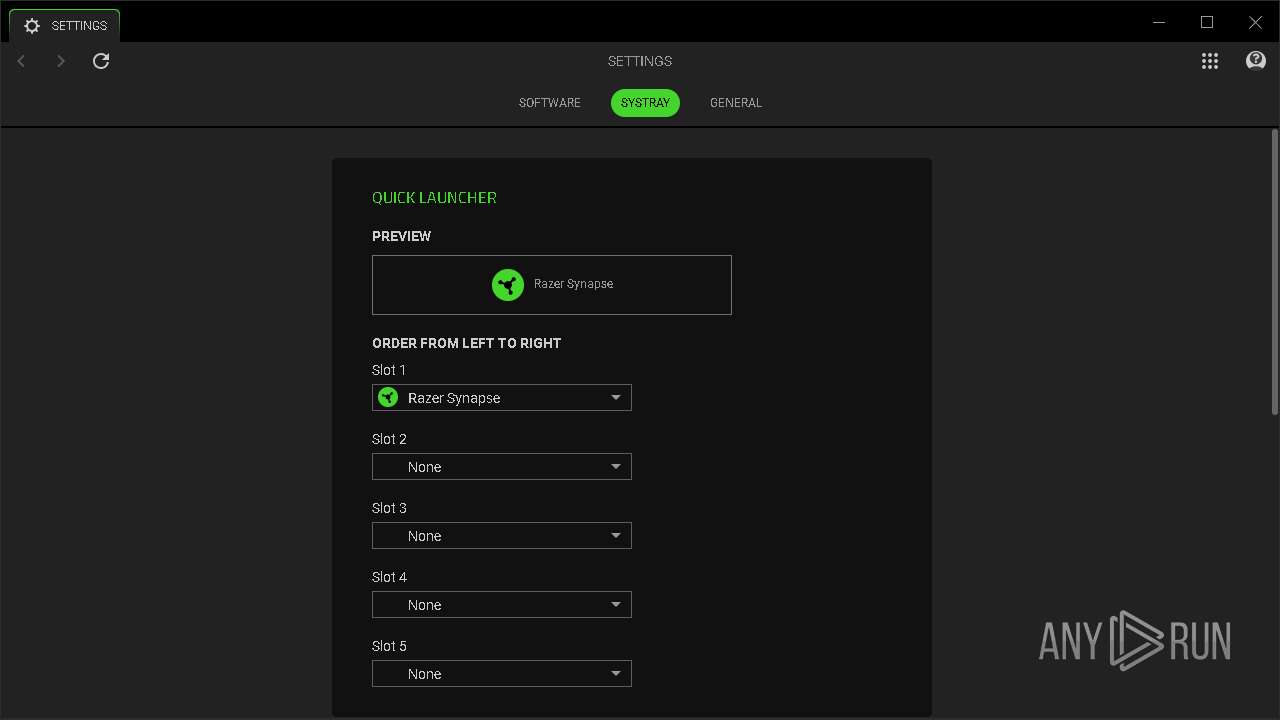
Task: Select the Systray tab
Action: click(x=645, y=103)
